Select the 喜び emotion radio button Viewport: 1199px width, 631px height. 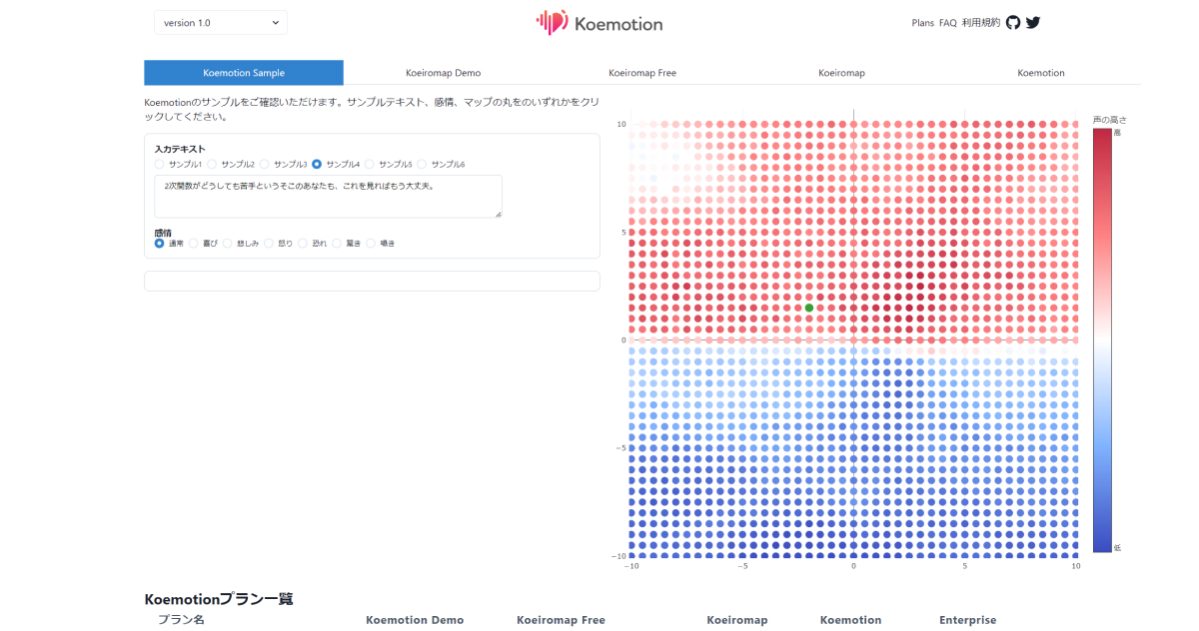point(193,243)
